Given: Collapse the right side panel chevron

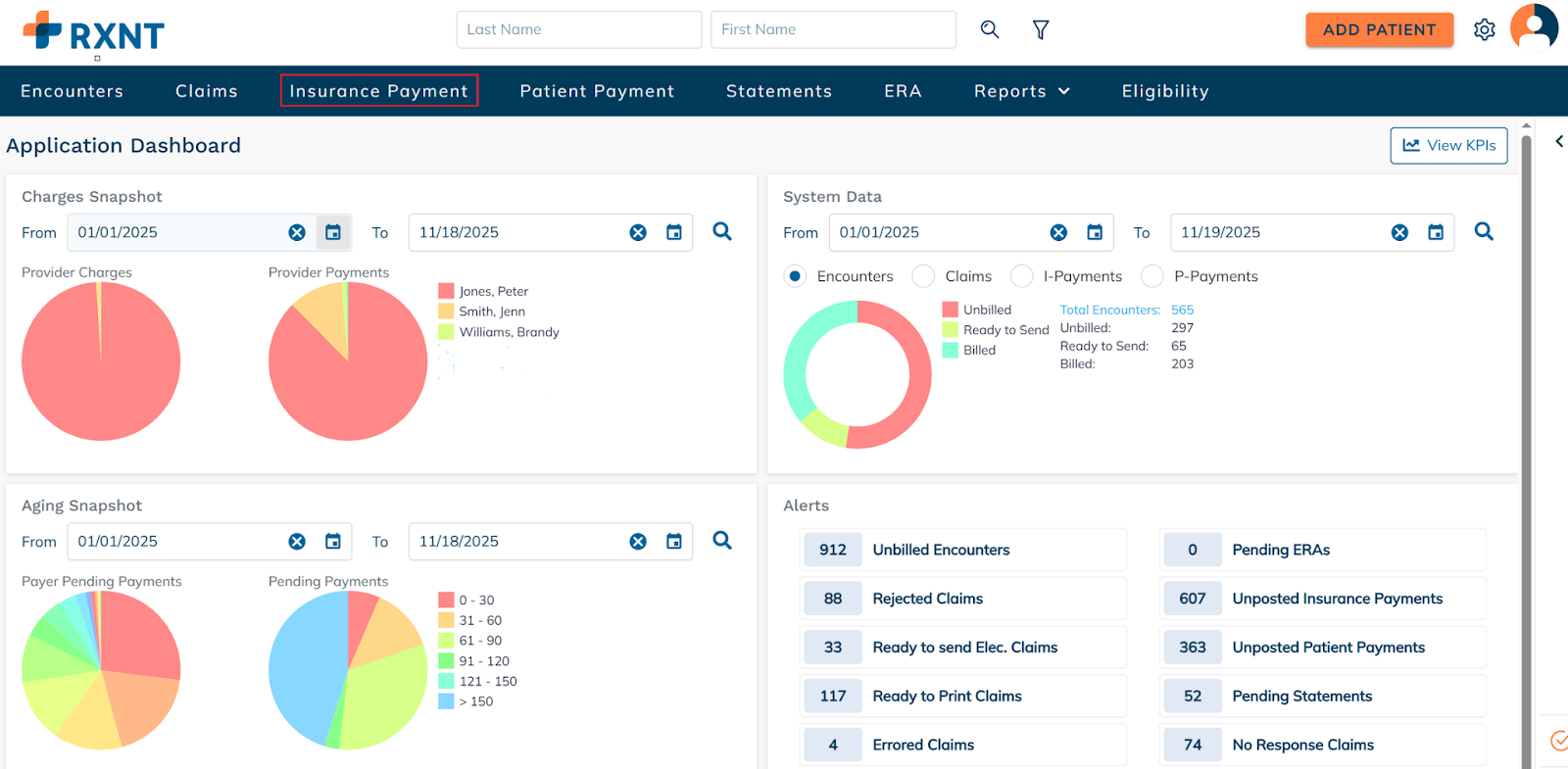Looking at the screenshot, I should click(x=1558, y=142).
